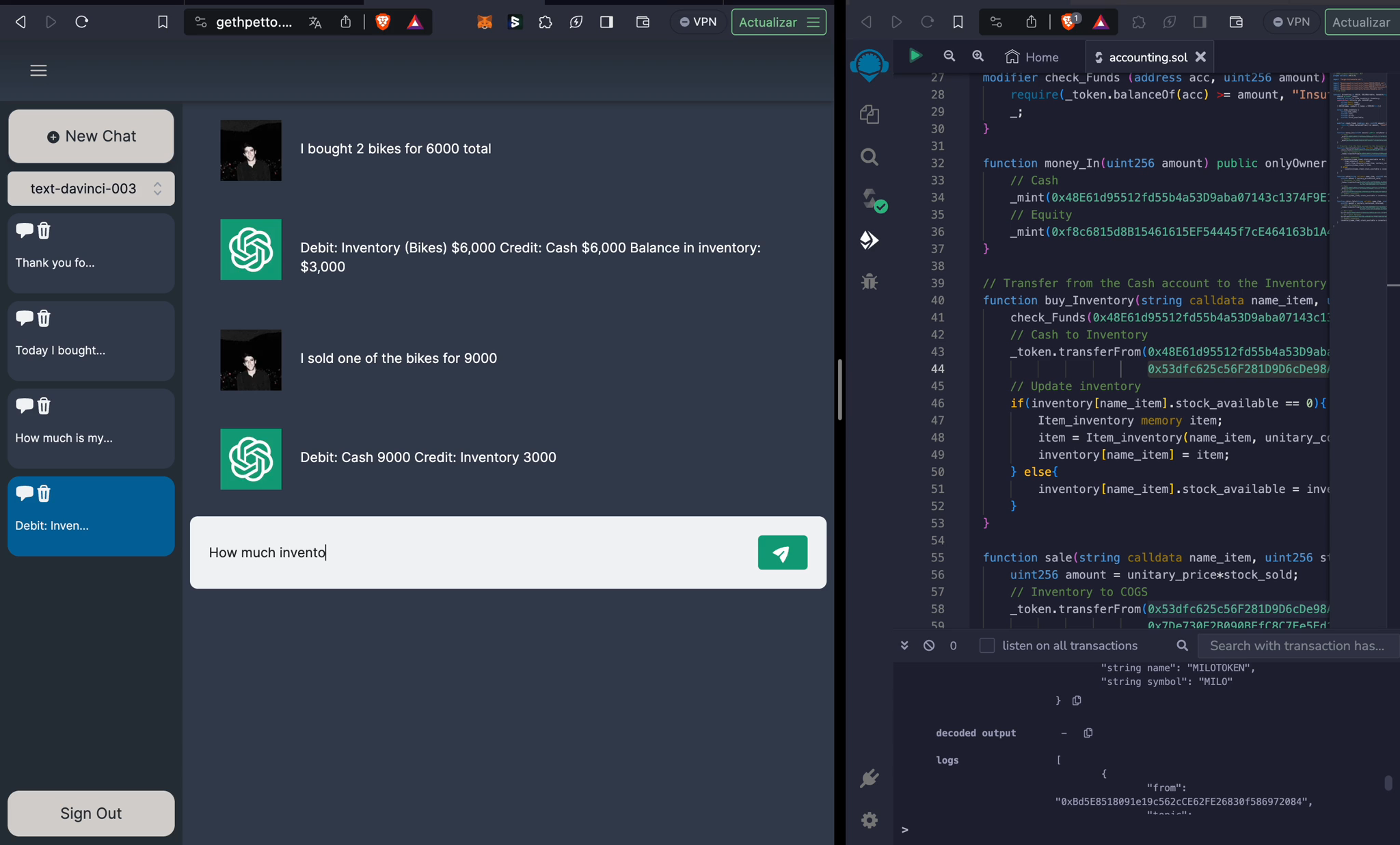This screenshot has width=1400, height=845.
Task: Sign Out of the chat app
Action: pos(91,813)
